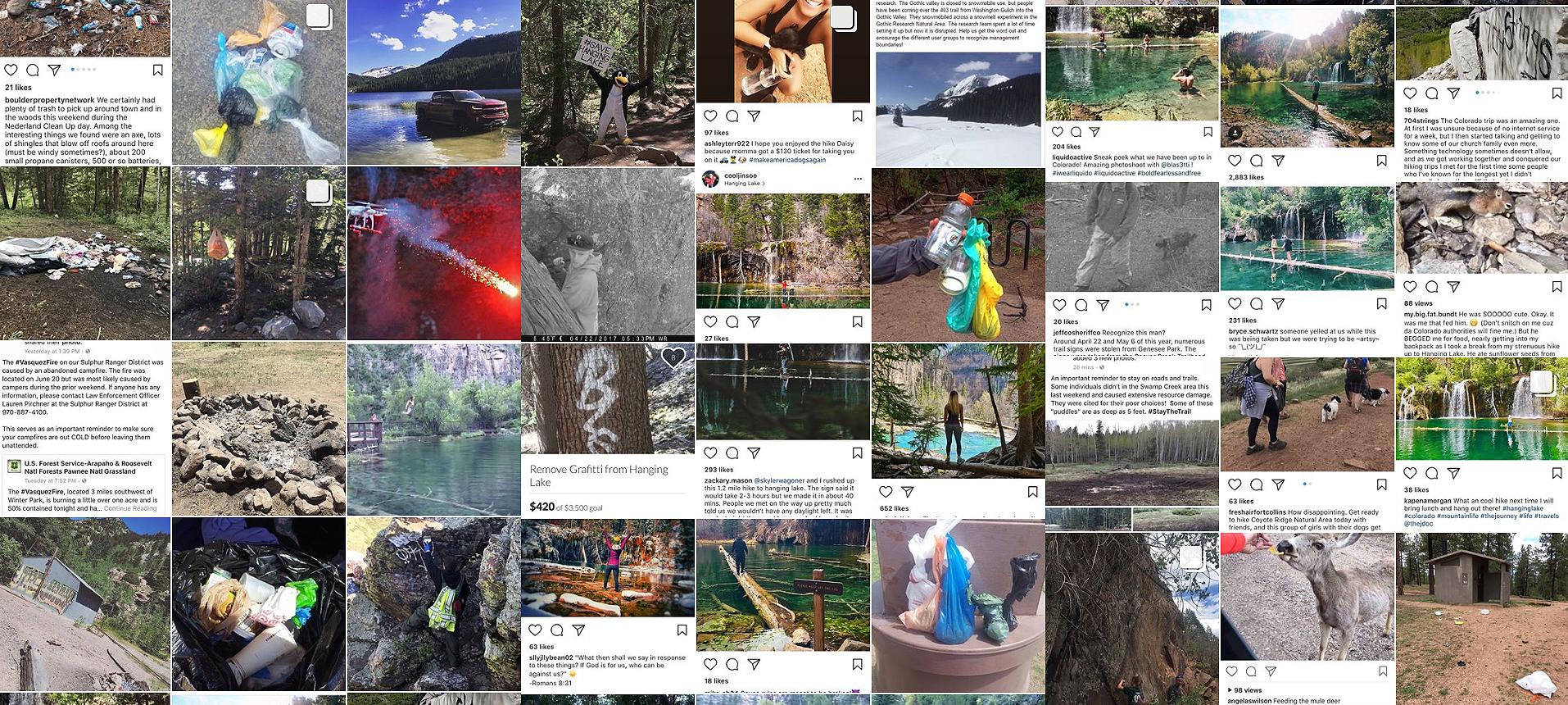
Task: Save the jeffcosheriffco Recognize this man post
Action: (1206, 305)
